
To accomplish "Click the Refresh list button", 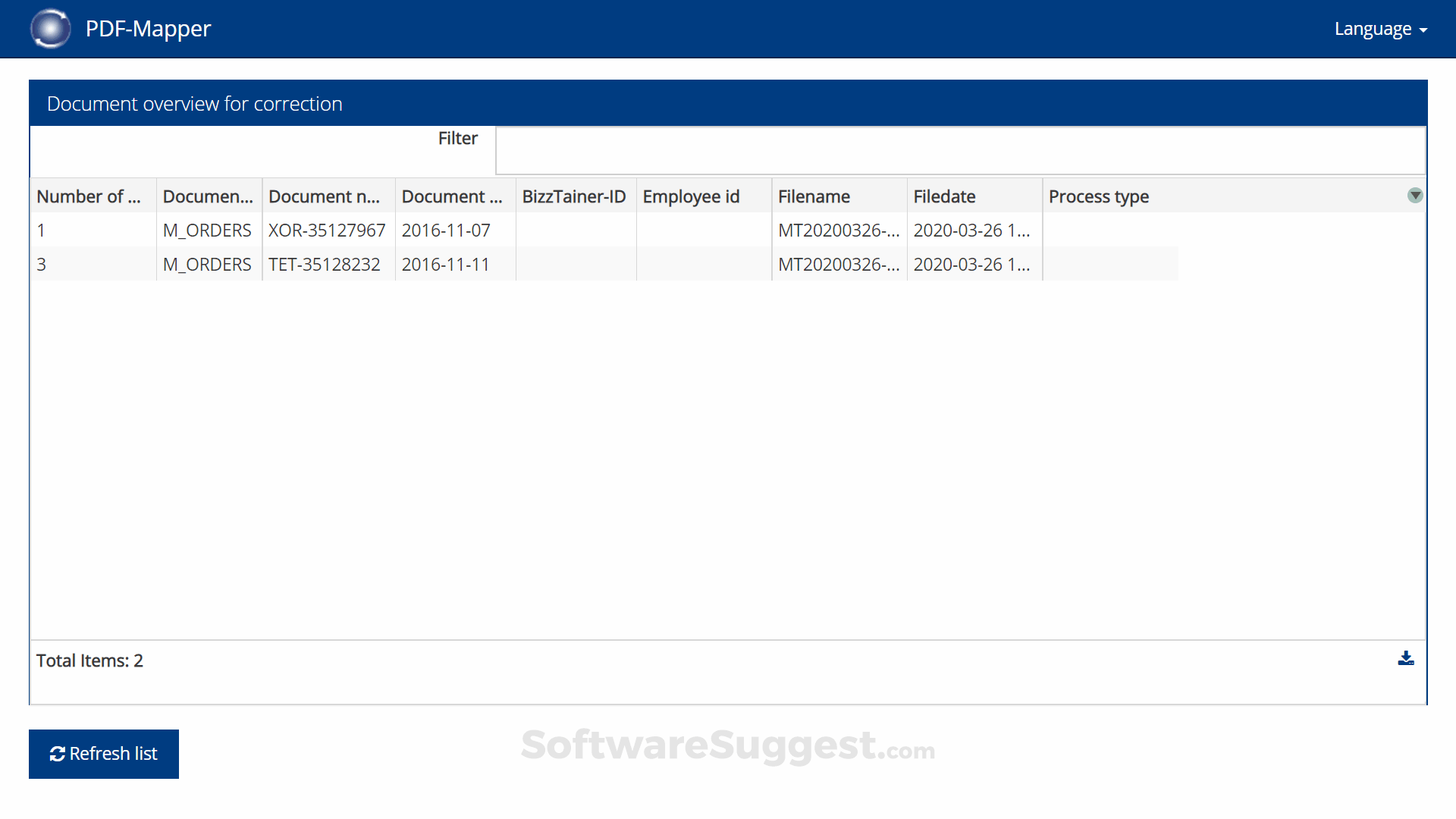I will coord(104,753).
